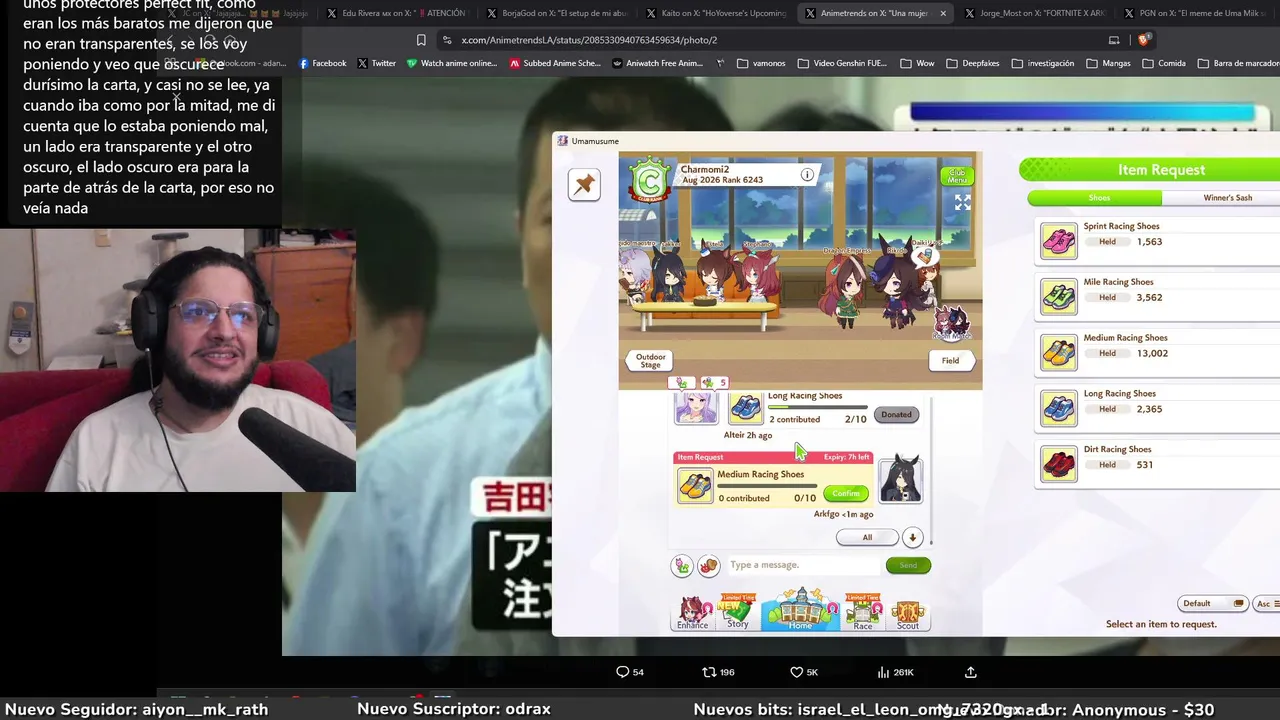The image size is (1280, 720).
Task: Click the browser address bar URL
Action: (x=589, y=40)
